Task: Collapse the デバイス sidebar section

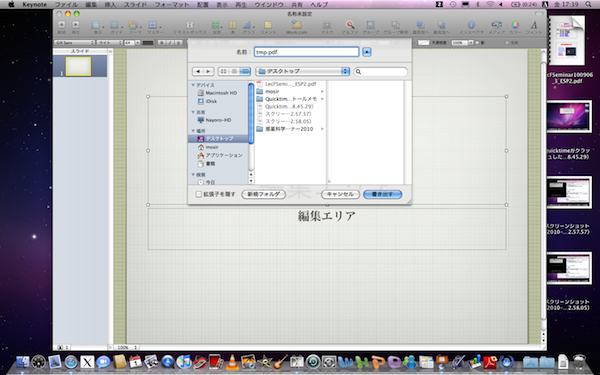Action: pyautogui.click(x=193, y=85)
